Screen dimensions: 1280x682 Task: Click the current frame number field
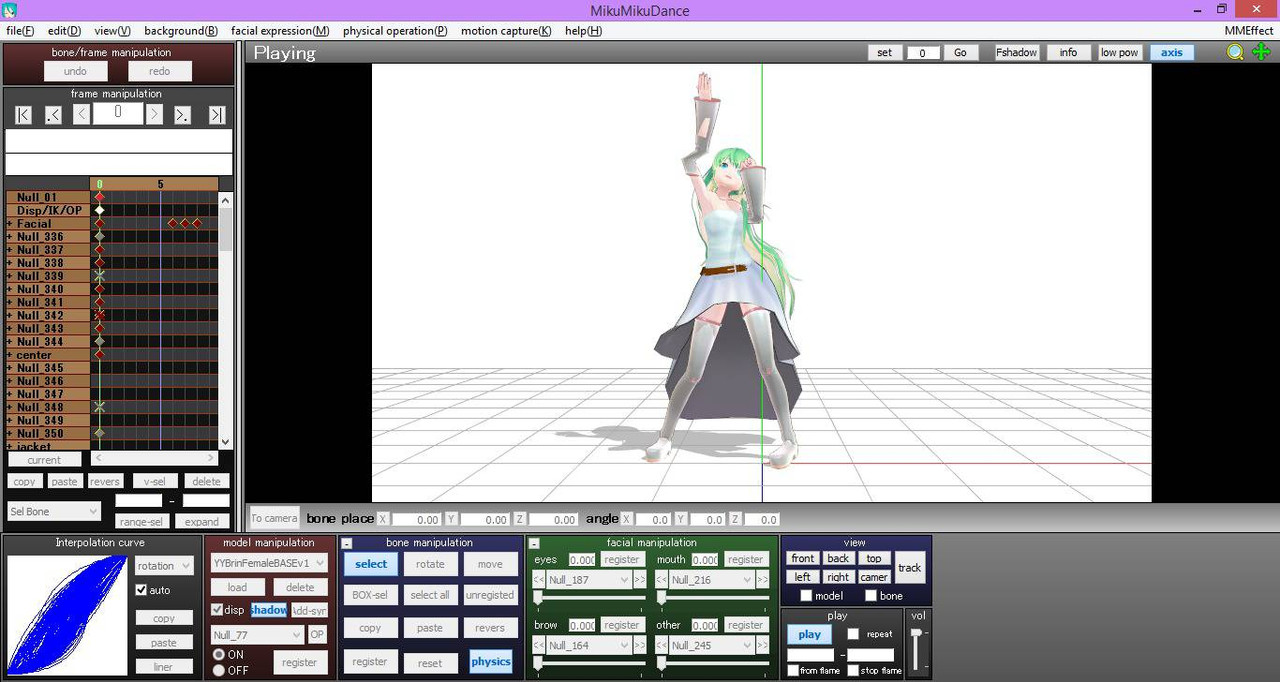118,112
